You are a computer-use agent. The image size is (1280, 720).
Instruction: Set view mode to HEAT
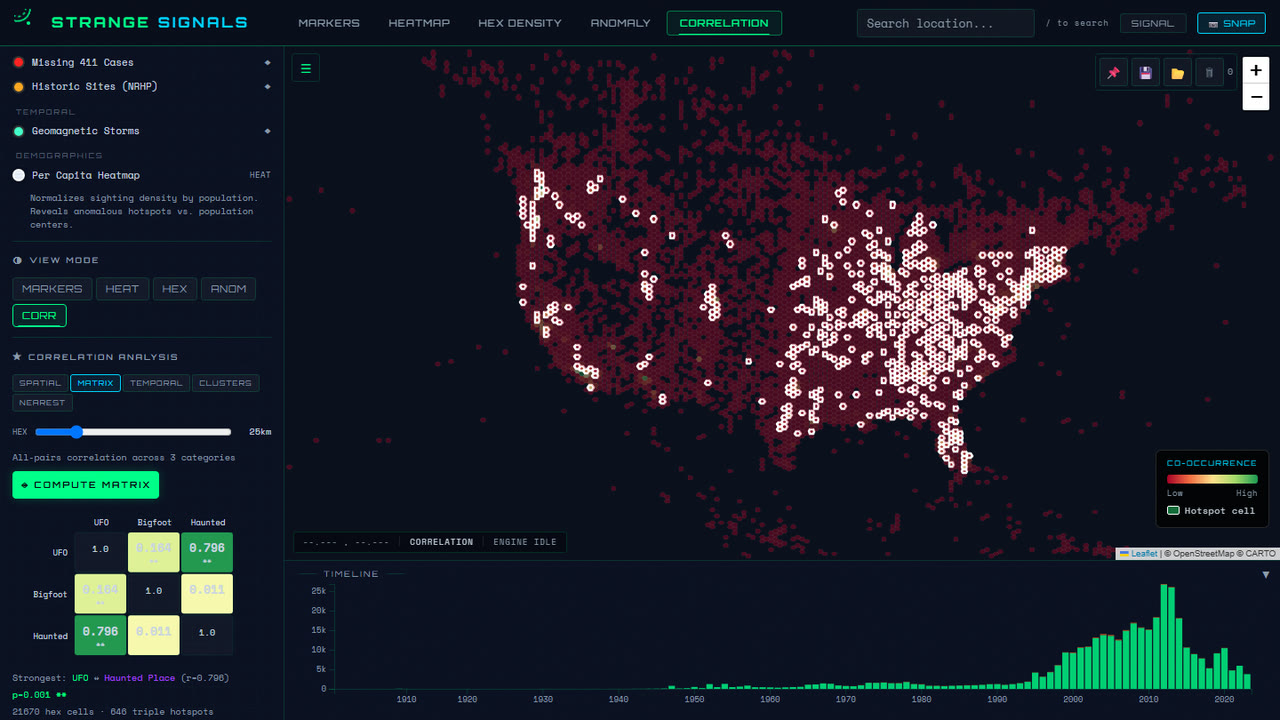pyautogui.click(x=122, y=289)
